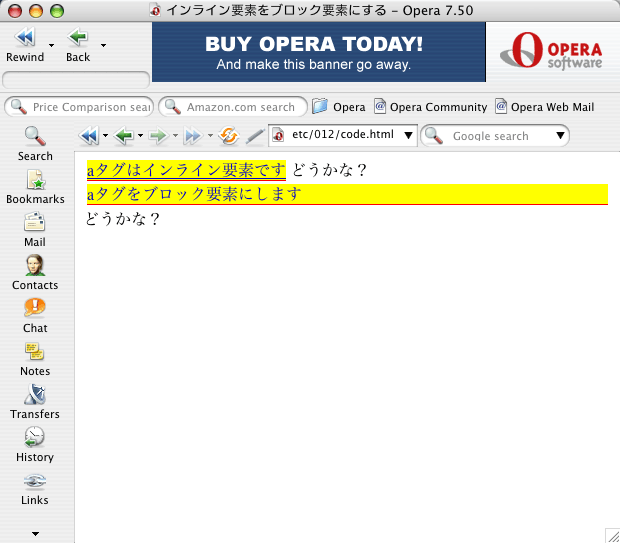Click the Buy Opera Today banner
This screenshot has width=620, height=543.
(319, 52)
